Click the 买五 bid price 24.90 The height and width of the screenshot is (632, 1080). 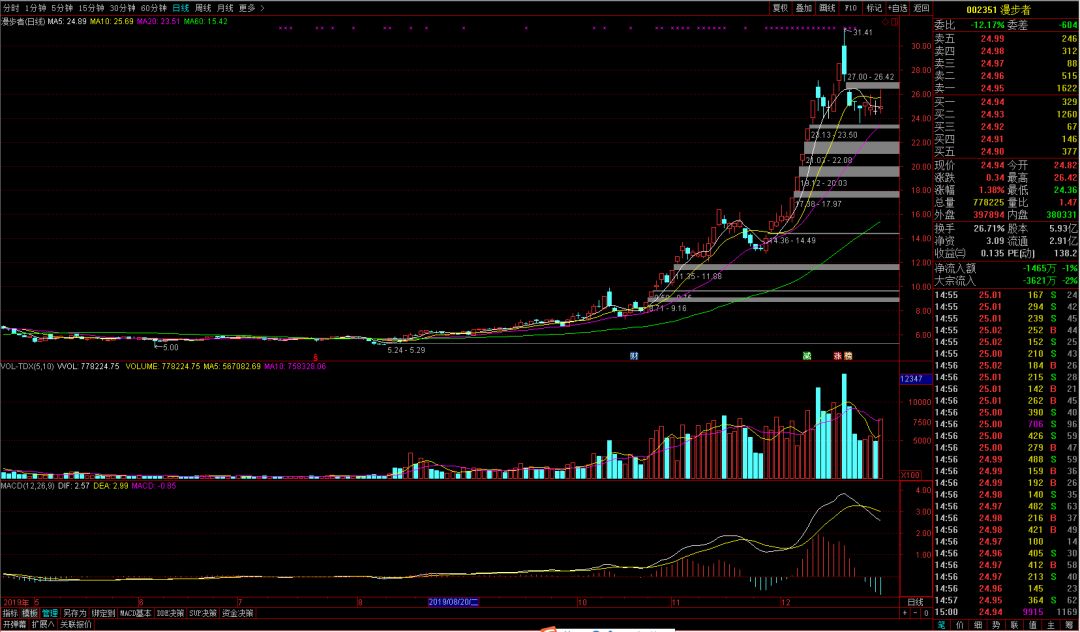993,151
